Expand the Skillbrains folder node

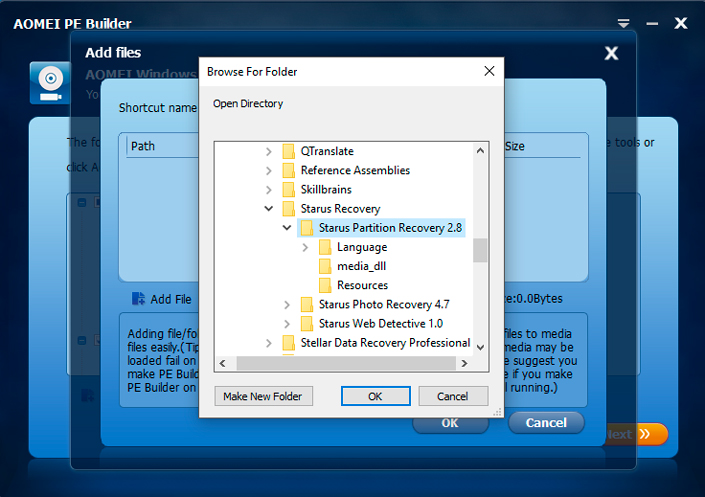(x=268, y=190)
